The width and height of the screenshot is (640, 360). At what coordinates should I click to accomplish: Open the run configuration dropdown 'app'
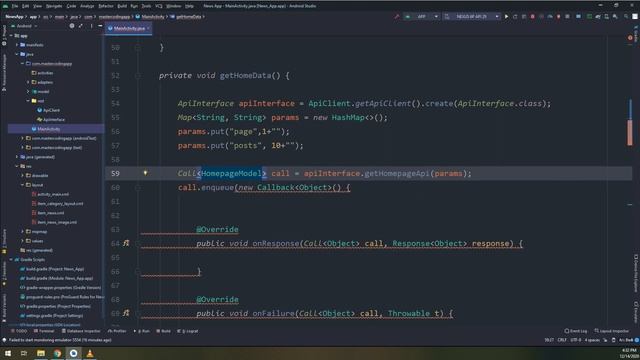421,17
